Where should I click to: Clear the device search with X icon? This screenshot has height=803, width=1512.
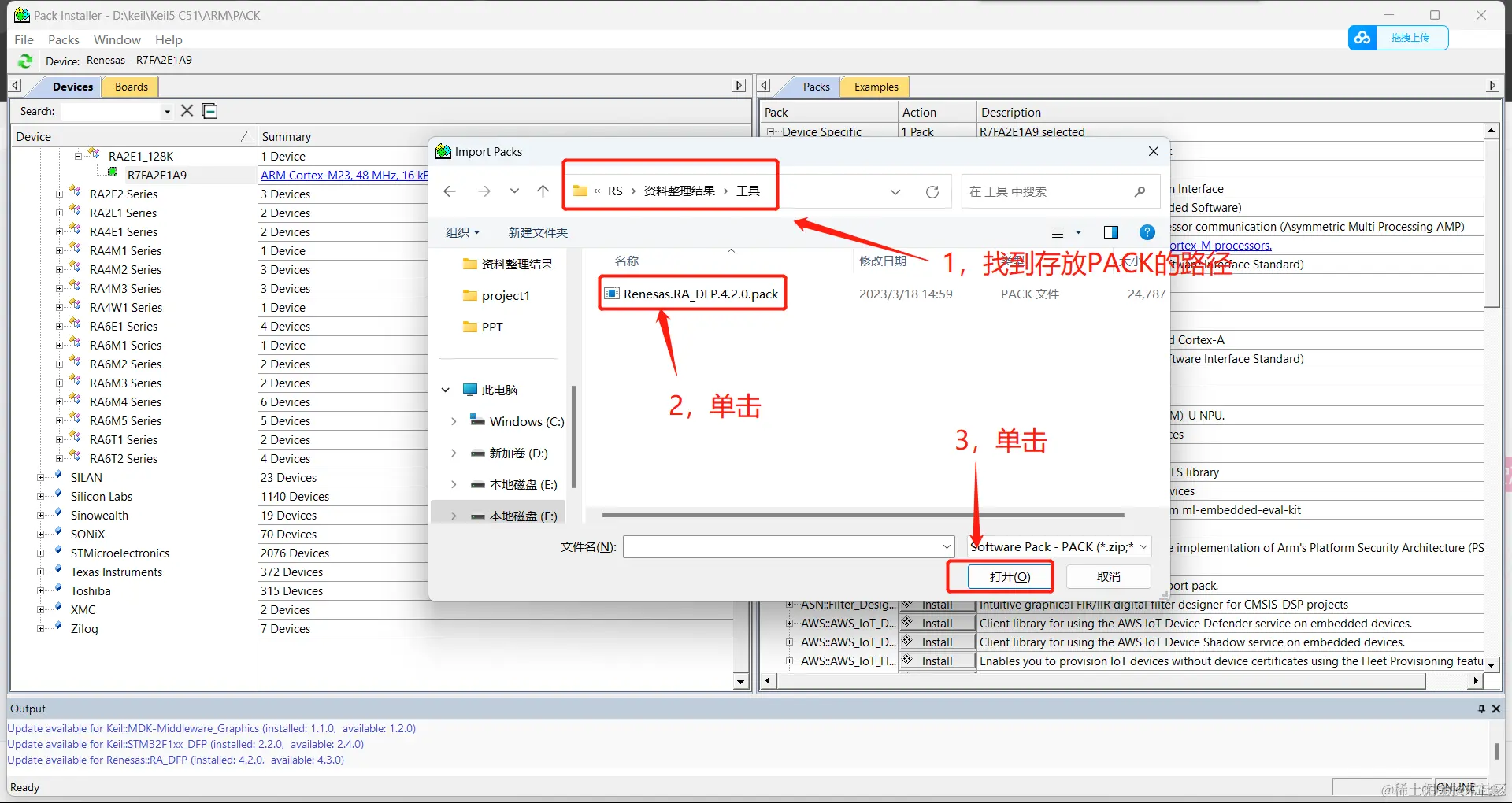[187, 111]
